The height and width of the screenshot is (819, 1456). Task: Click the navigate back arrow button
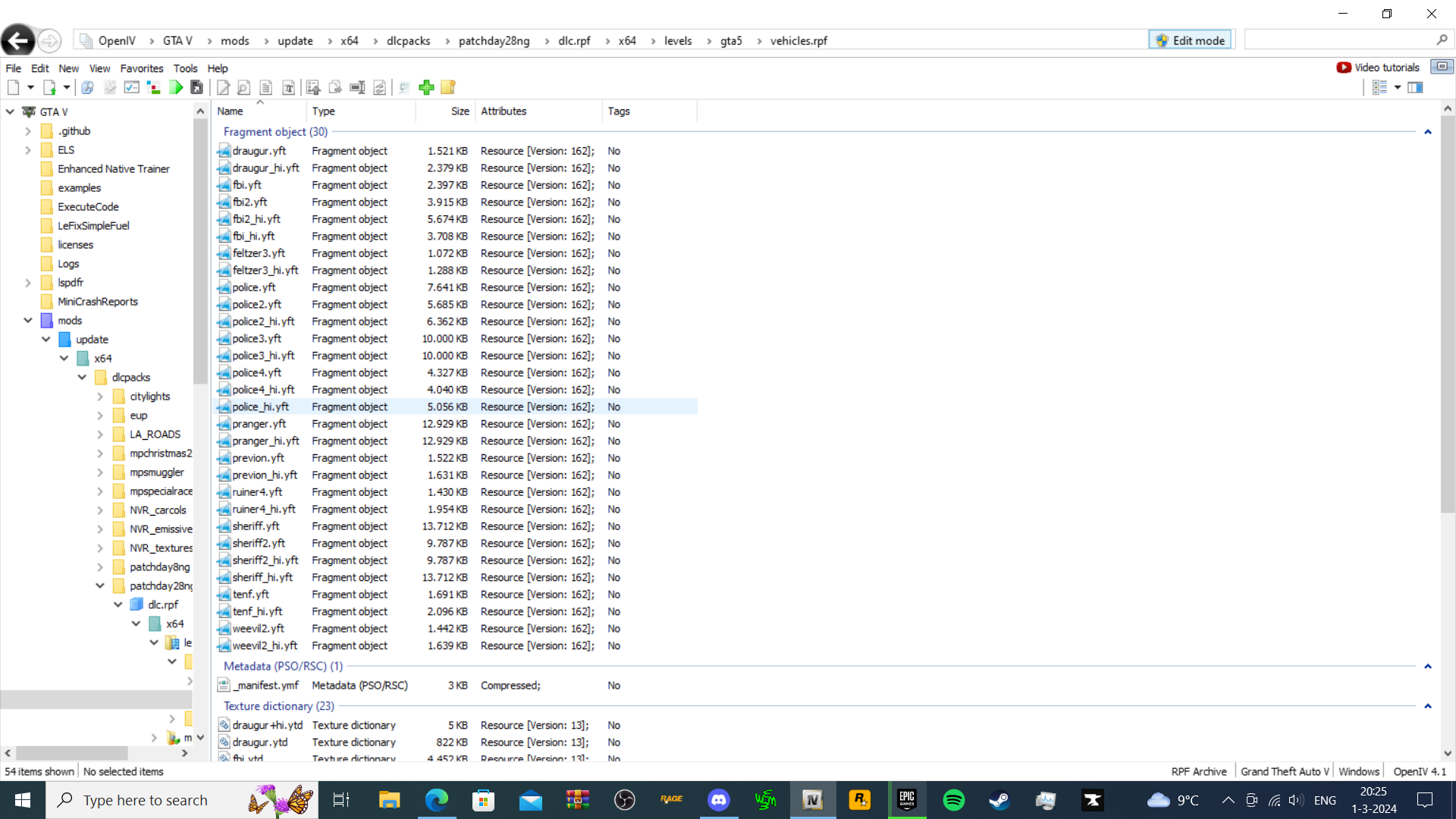click(18, 40)
